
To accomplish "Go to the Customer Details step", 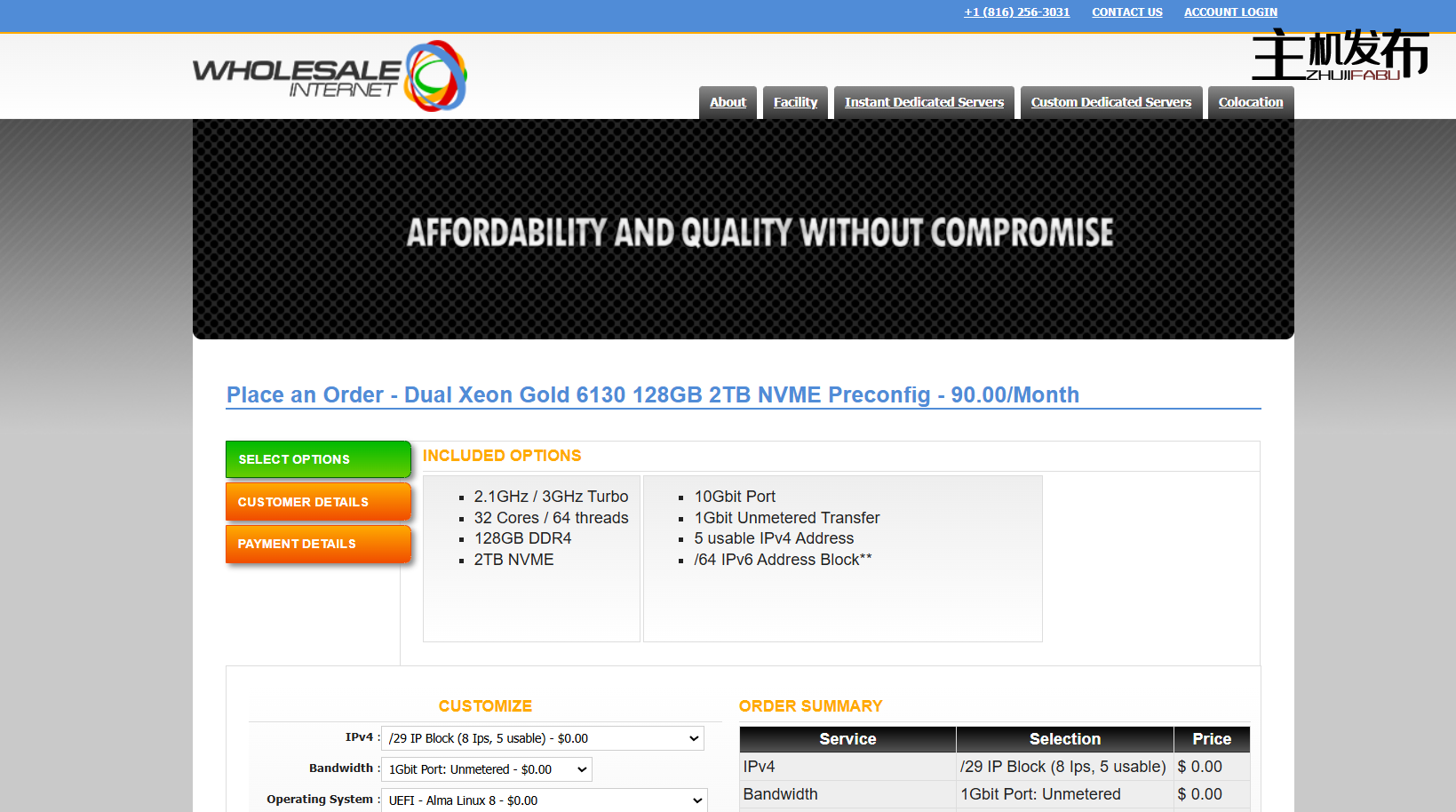I will (317, 502).
